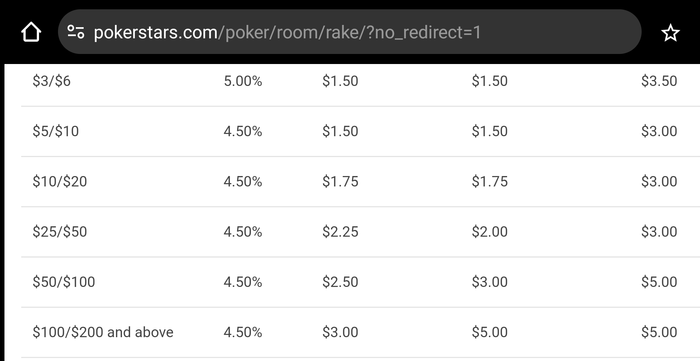Click the $5/$10 stakes cell
The image size is (700, 361).
pyautogui.click(x=55, y=131)
